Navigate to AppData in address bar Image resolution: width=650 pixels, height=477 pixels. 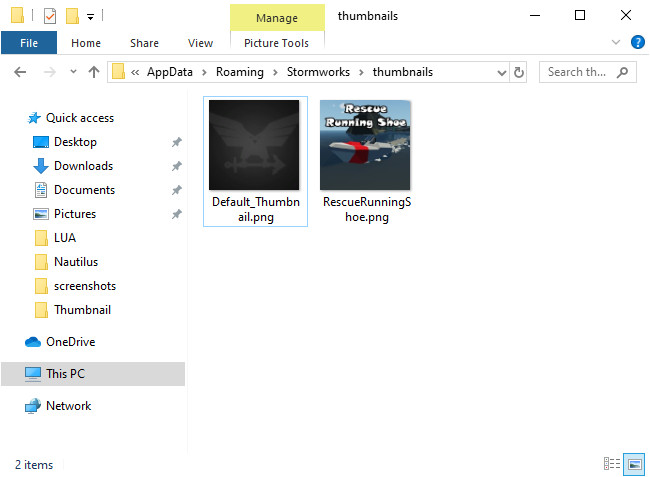170,72
